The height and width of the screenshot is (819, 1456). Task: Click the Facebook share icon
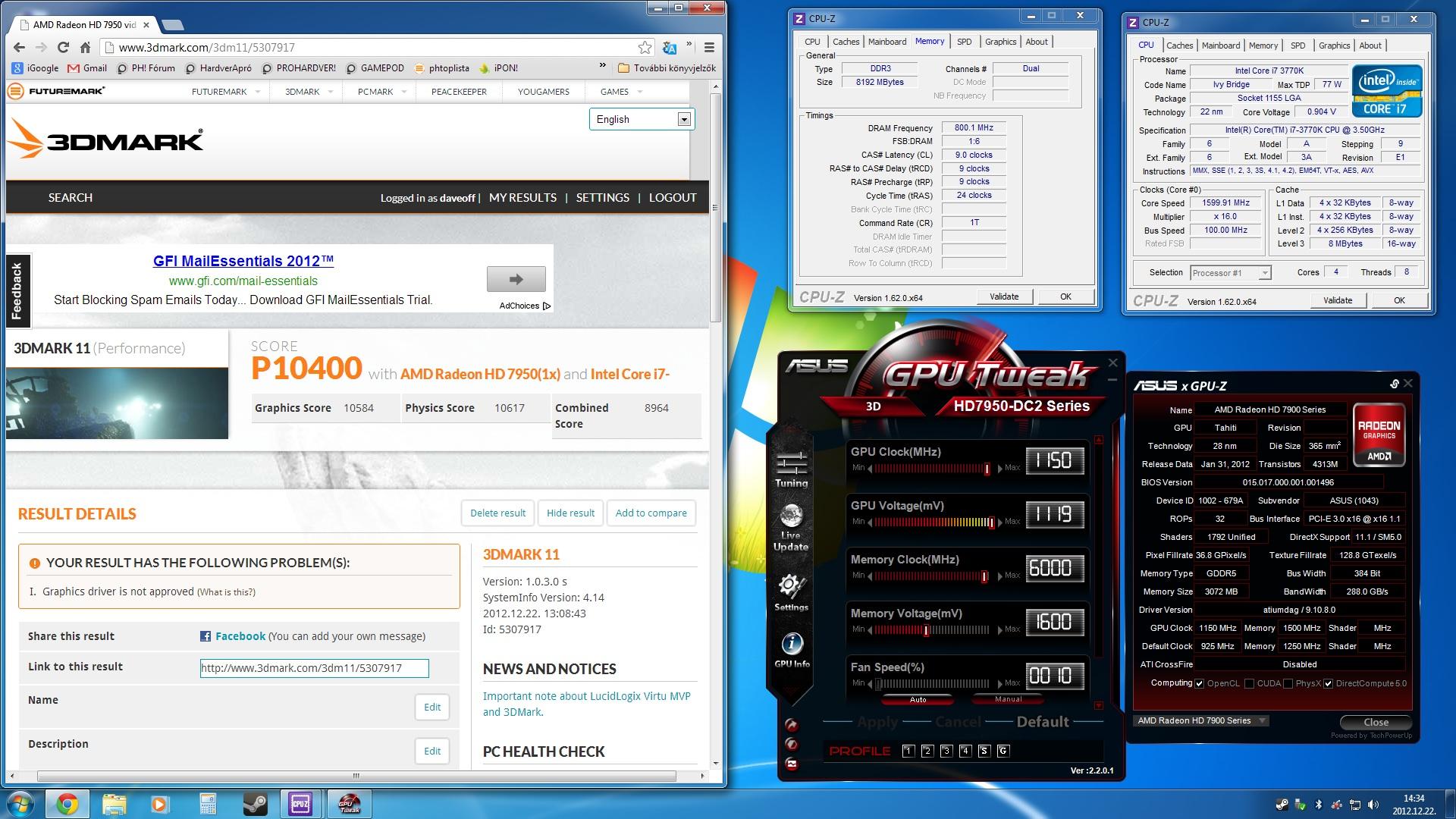tap(206, 636)
